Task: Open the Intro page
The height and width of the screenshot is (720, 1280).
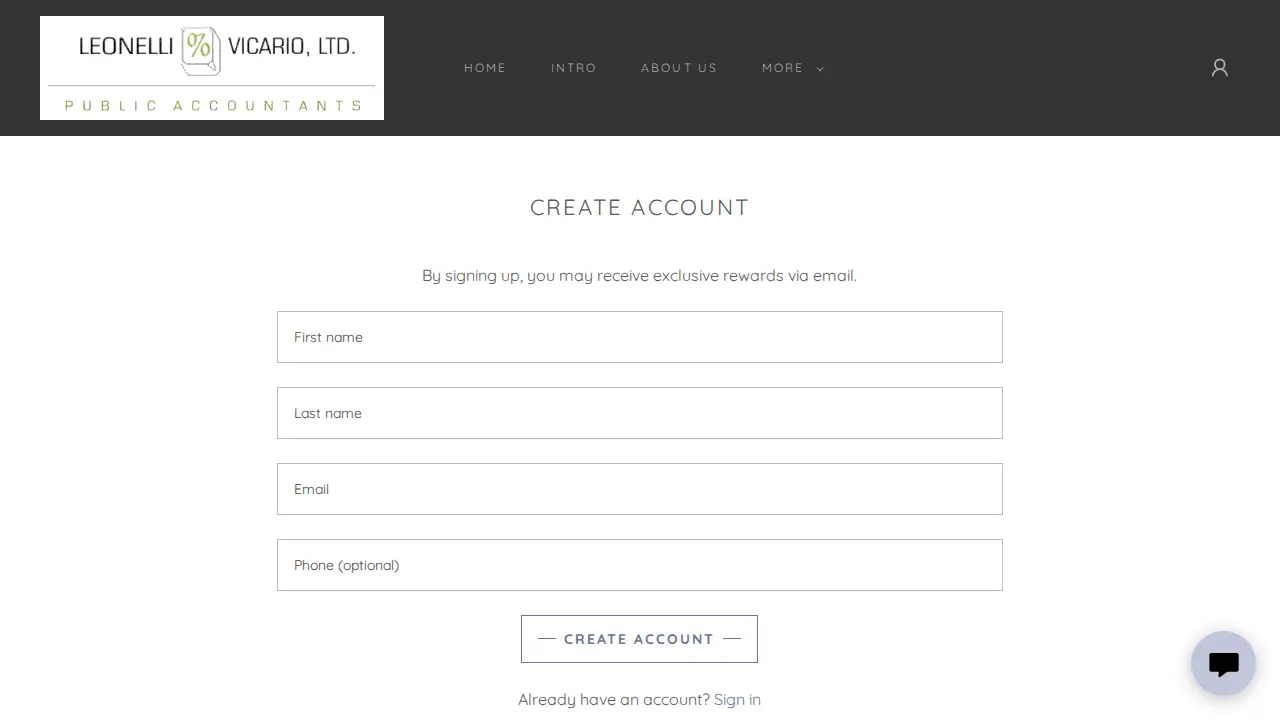Action: click(574, 68)
